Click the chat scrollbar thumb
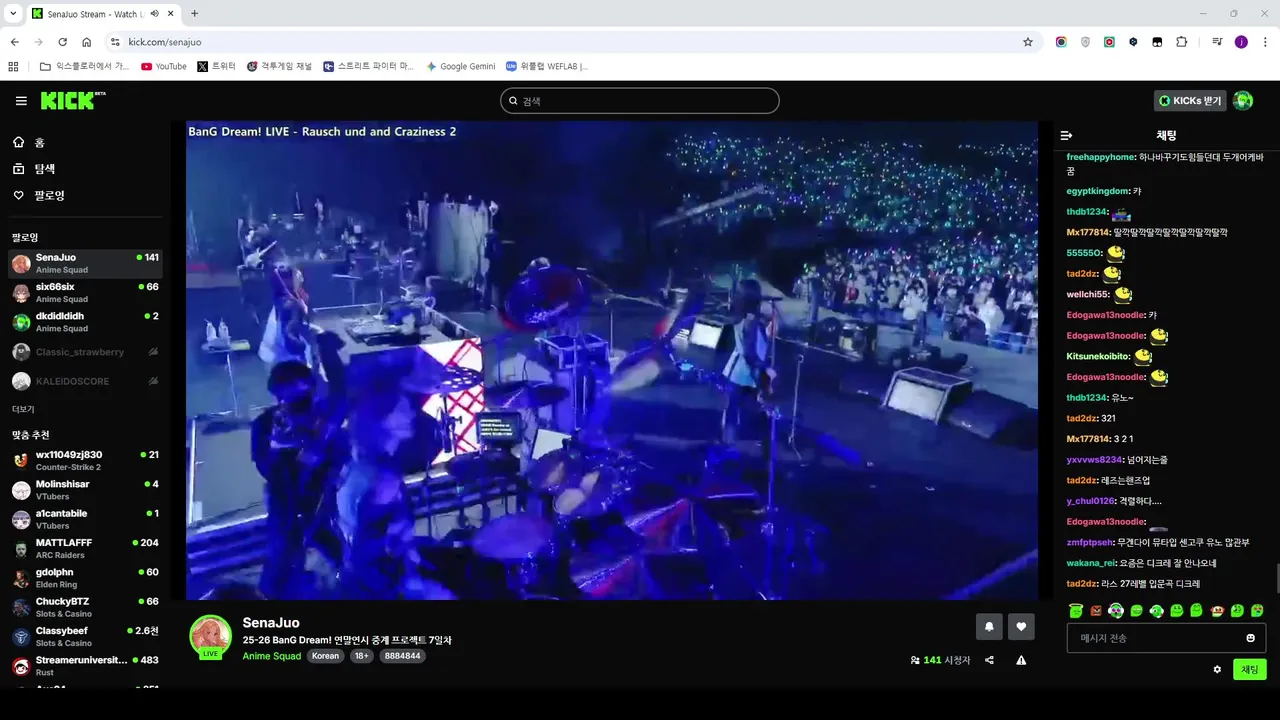1280x720 pixels. coord(1276,578)
